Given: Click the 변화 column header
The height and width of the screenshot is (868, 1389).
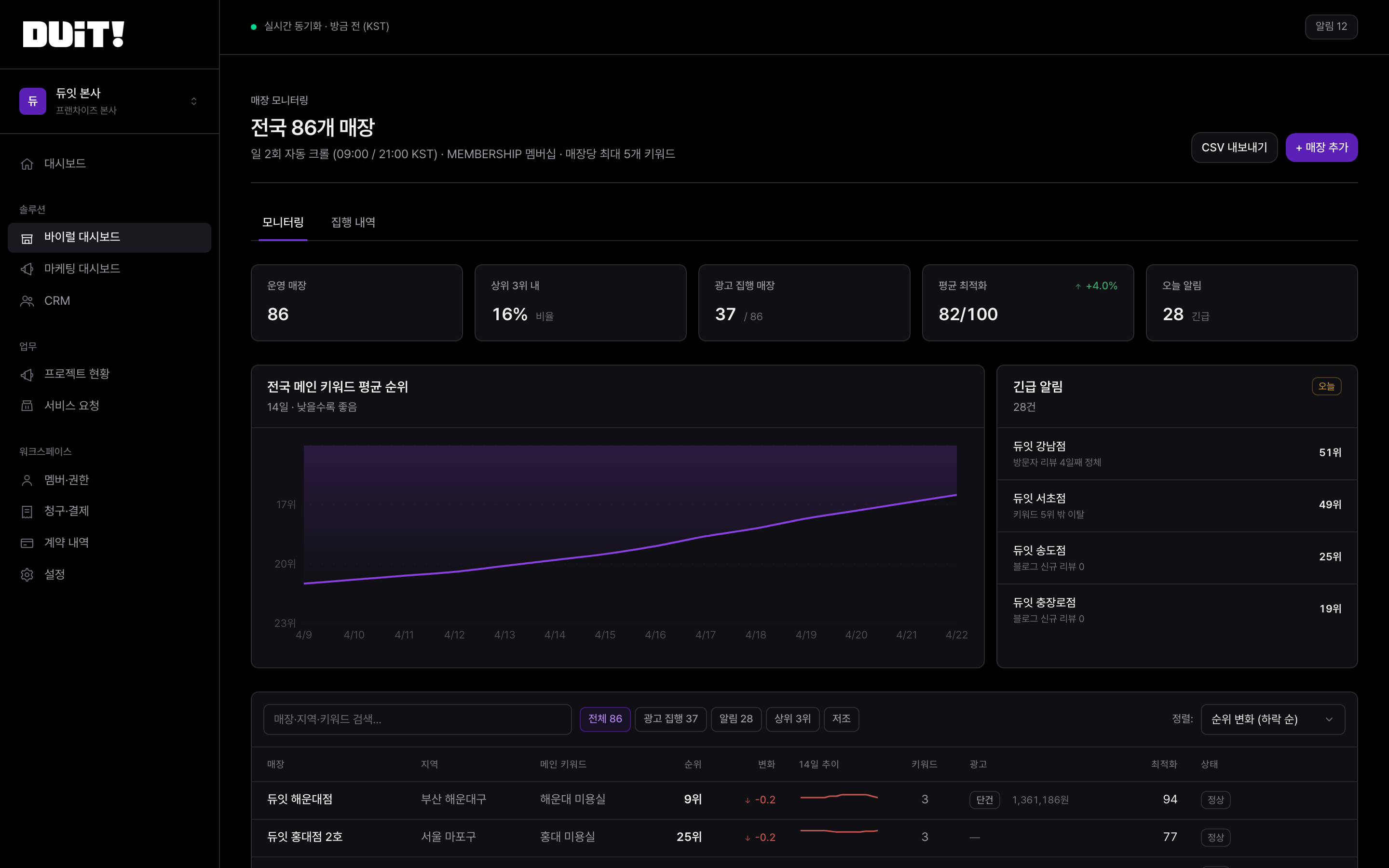Looking at the screenshot, I should [x=766, y=765].
